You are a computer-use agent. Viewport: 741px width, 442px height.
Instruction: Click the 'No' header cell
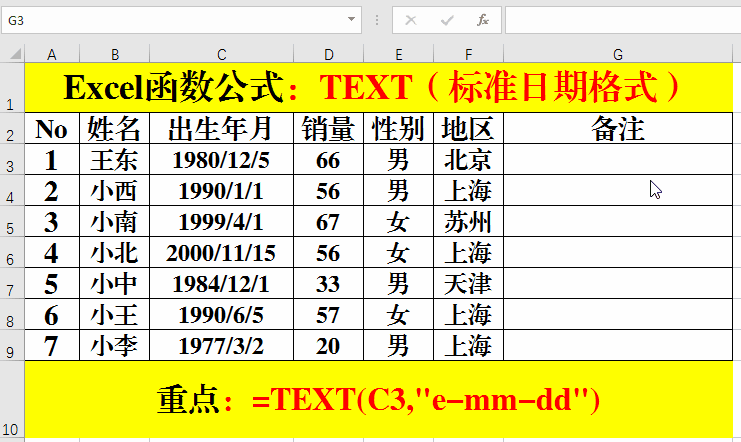pos(52,128)
